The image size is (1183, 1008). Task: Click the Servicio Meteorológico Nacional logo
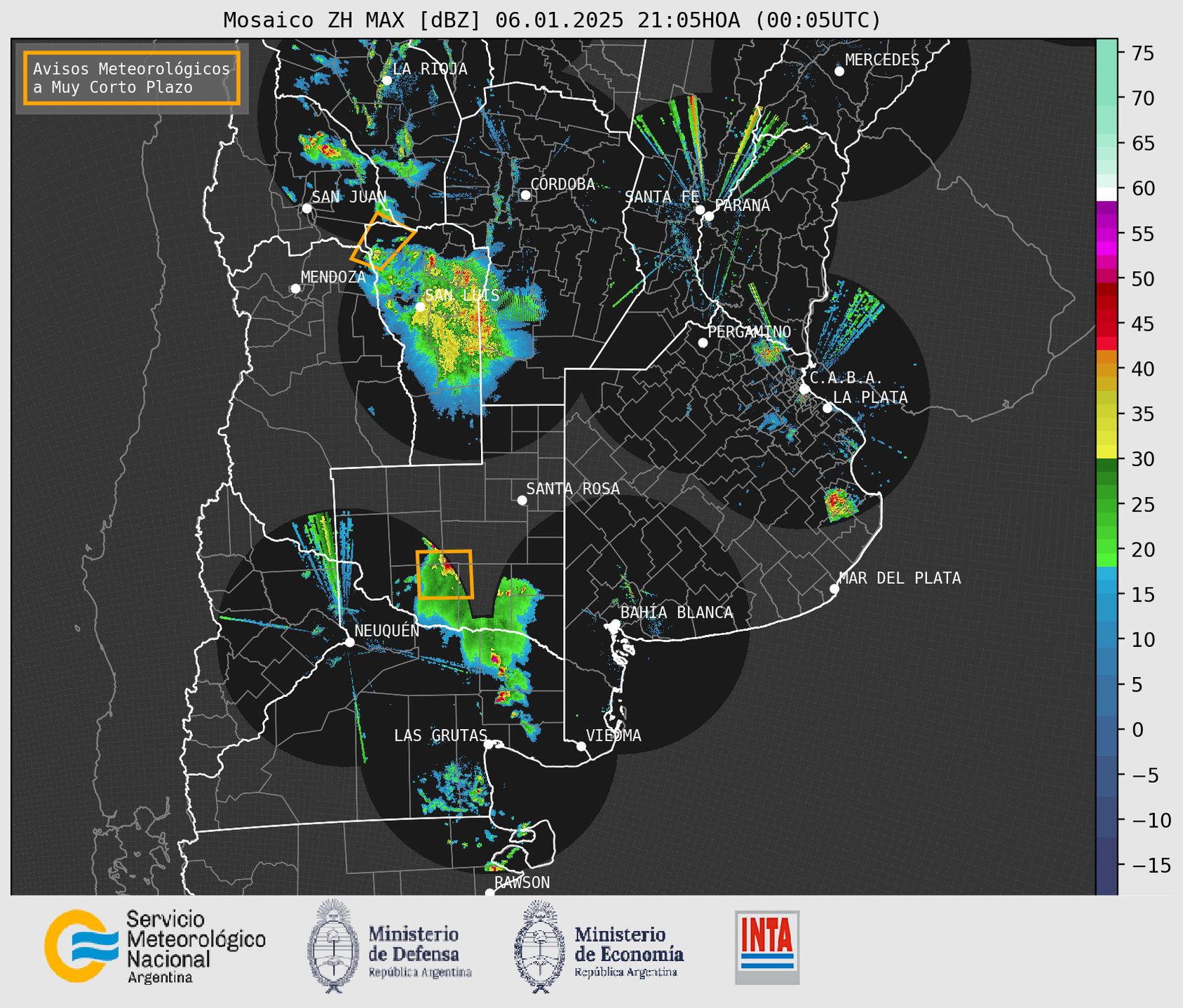pyautogui.click(x=155, y=946)
